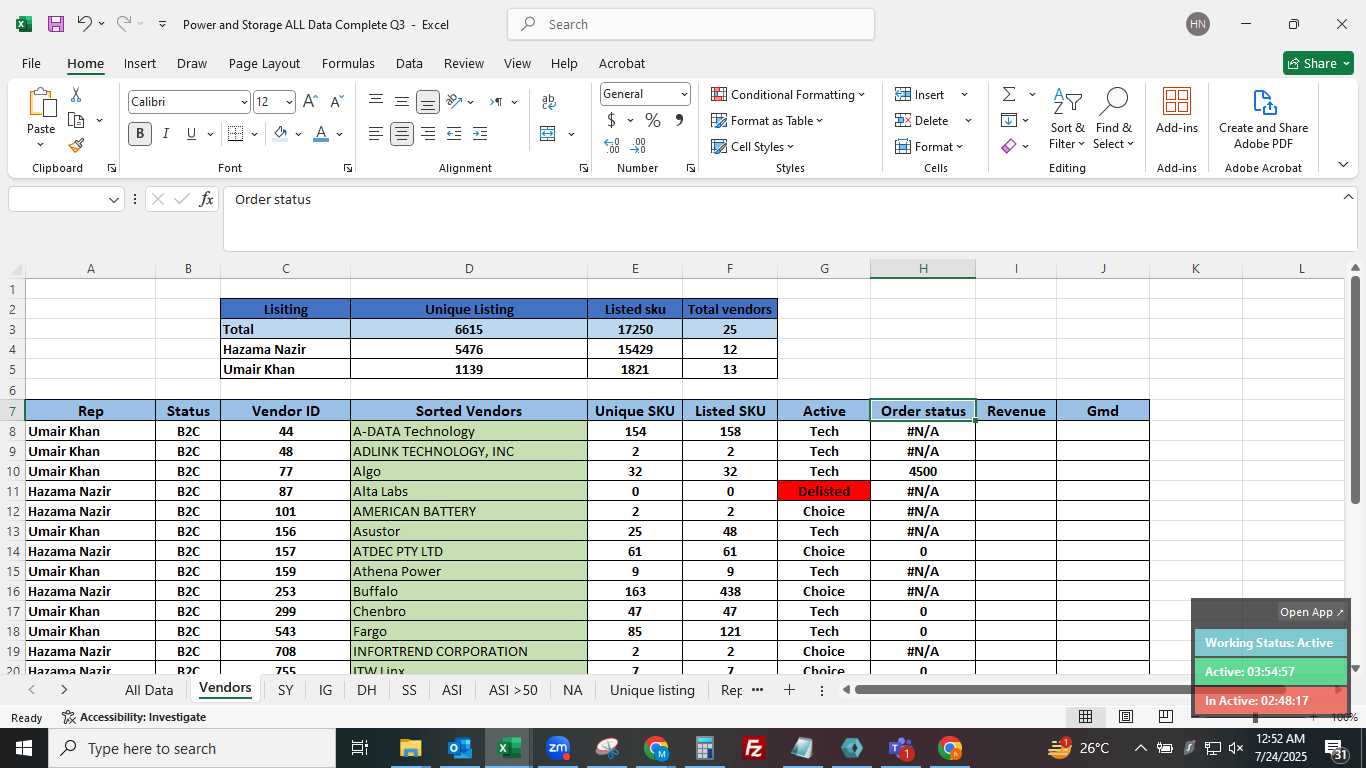Screen dimensions: 1366x768
Task: Open the Name Box dropdown arrow
Action: (113, 199)
